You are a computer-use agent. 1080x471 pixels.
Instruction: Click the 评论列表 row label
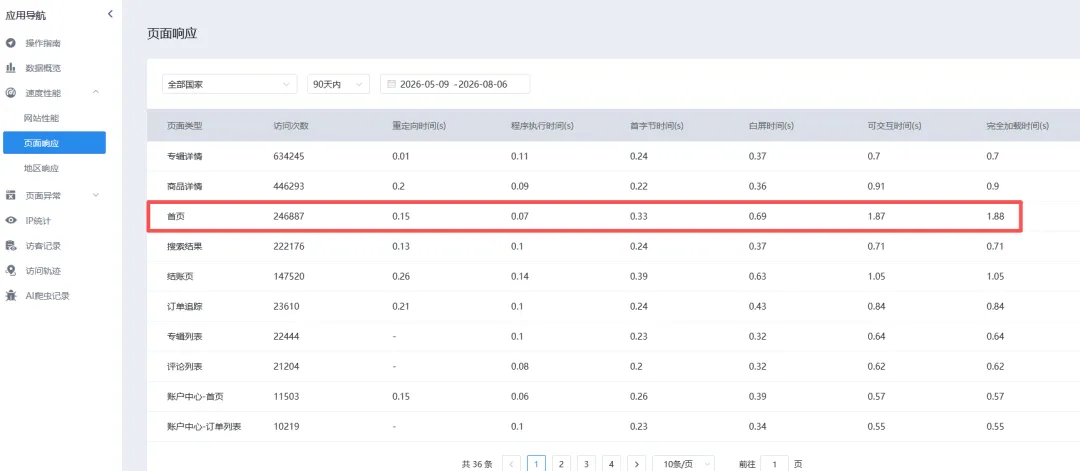coord(185,367)
